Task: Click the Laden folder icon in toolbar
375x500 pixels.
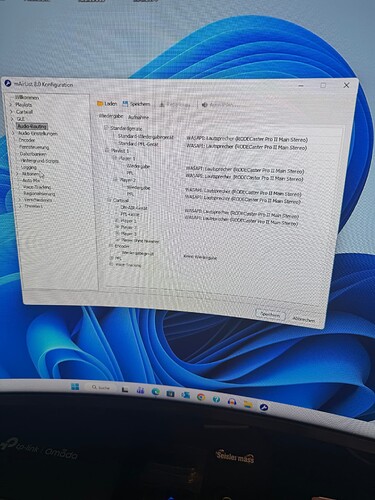Action: 100,104
